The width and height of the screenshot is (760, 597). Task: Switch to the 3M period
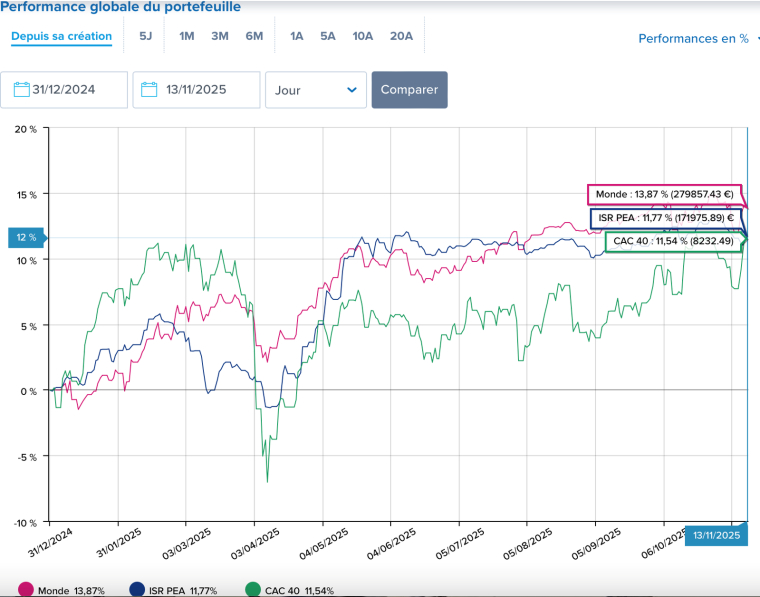click(x=220, y=36)
